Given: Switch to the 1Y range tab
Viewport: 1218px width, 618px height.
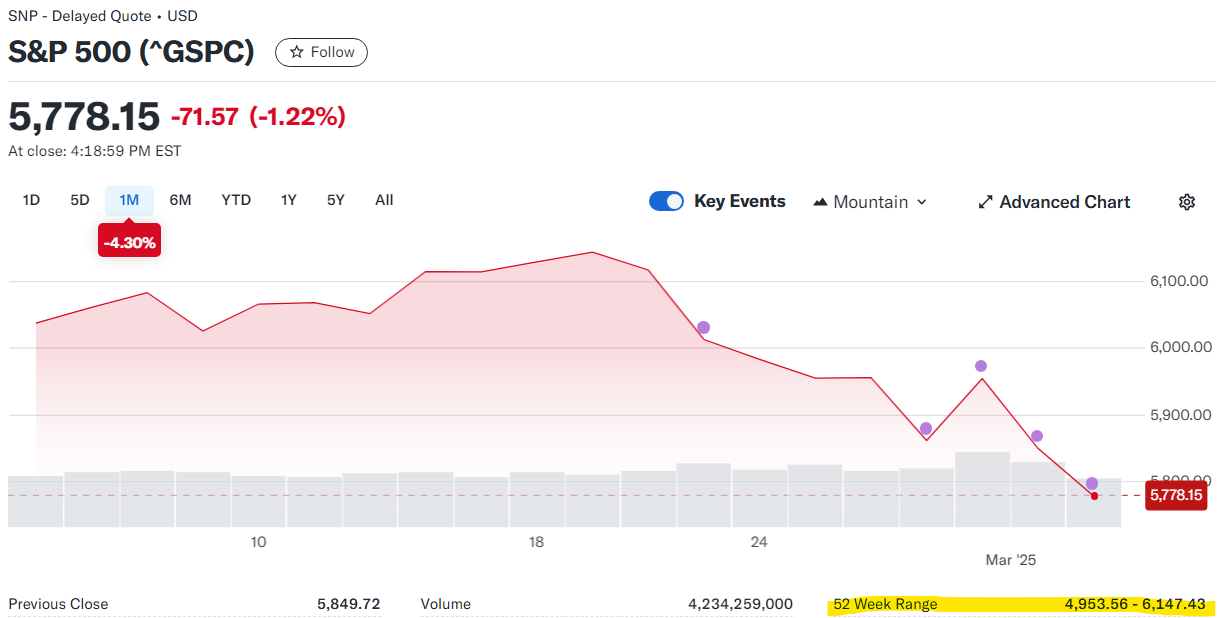Looking at the screenshot, I should [x=288, y=200].
